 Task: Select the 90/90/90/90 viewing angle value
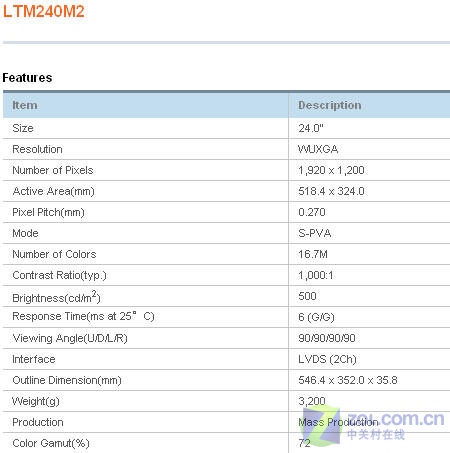pos(327,338)
